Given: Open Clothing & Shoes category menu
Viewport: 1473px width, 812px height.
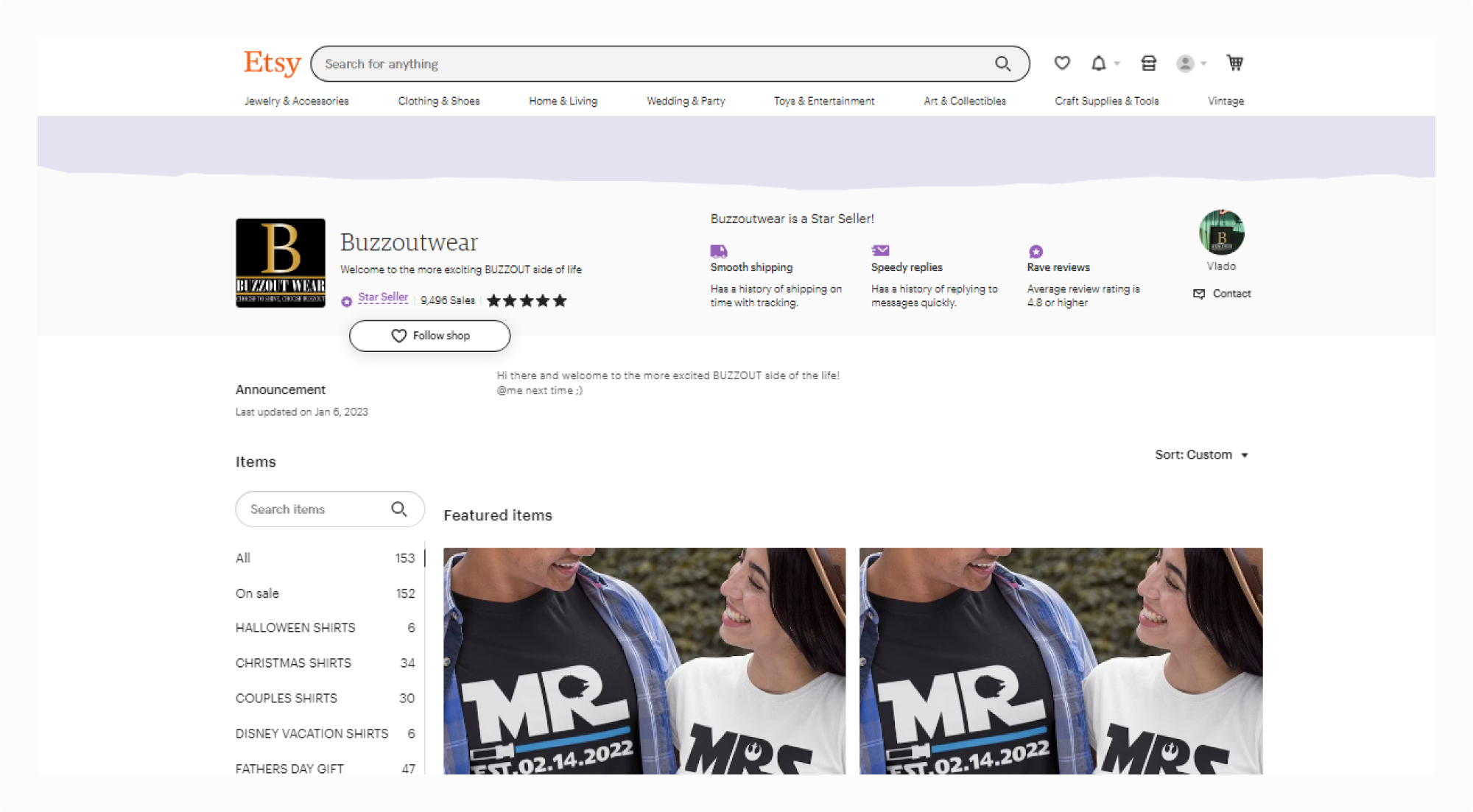Looking at the screenshot, I should click(439, 101).
